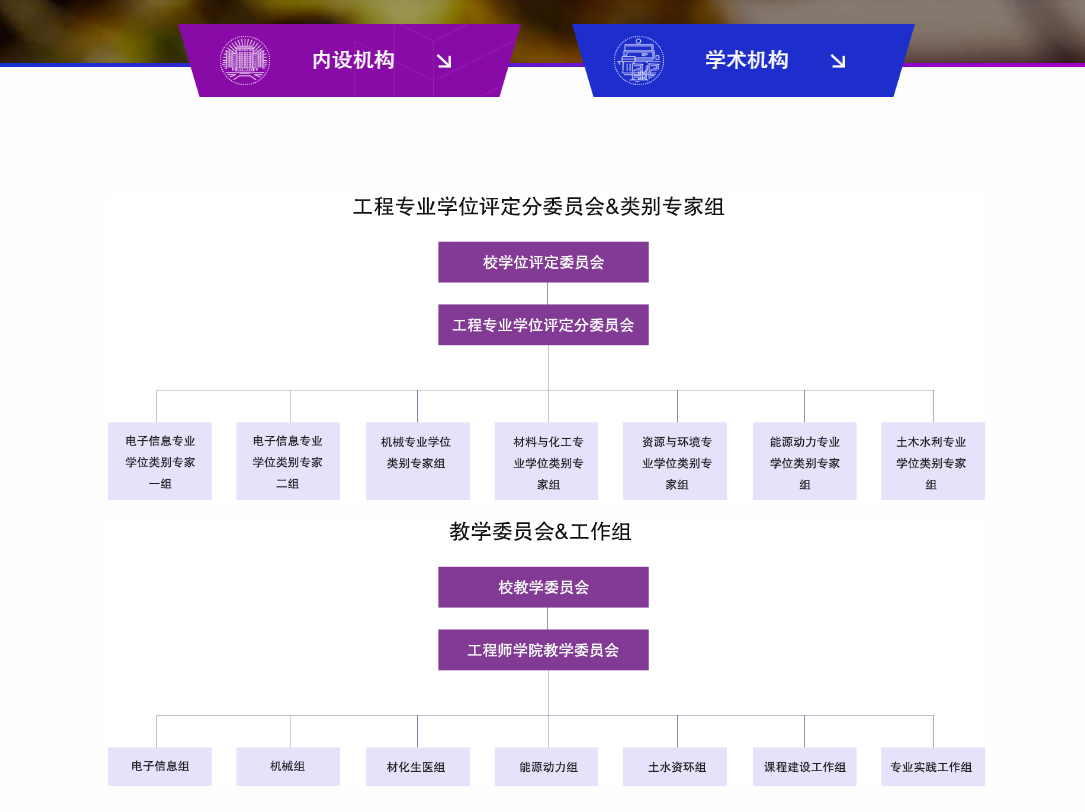Click 电子信息专业学位类别专家一组 box
The image size is (1085, 812).
[x=160, y=461]
